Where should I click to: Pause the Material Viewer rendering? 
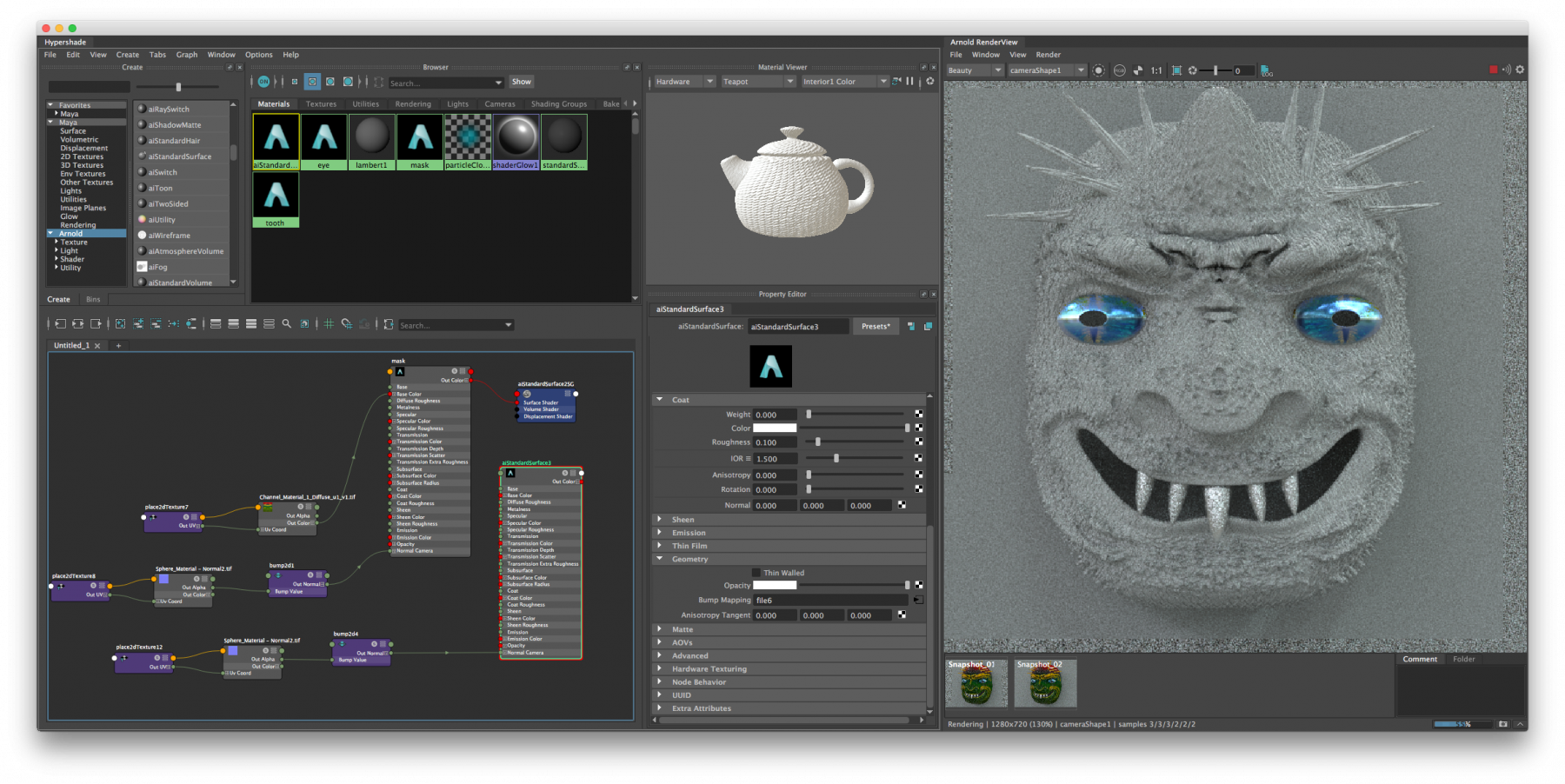909,81
